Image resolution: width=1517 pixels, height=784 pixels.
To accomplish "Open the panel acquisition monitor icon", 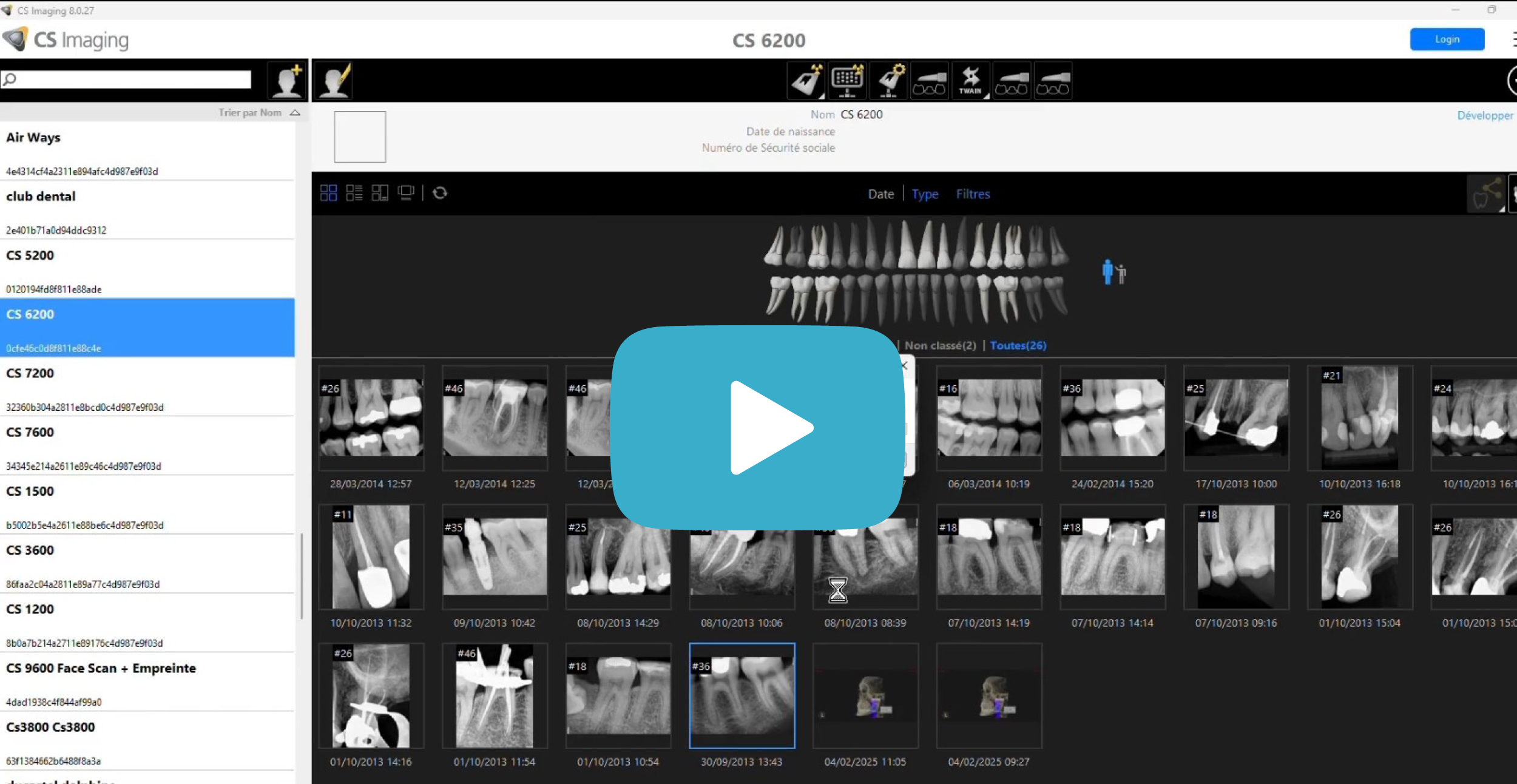I will [847, 81].
